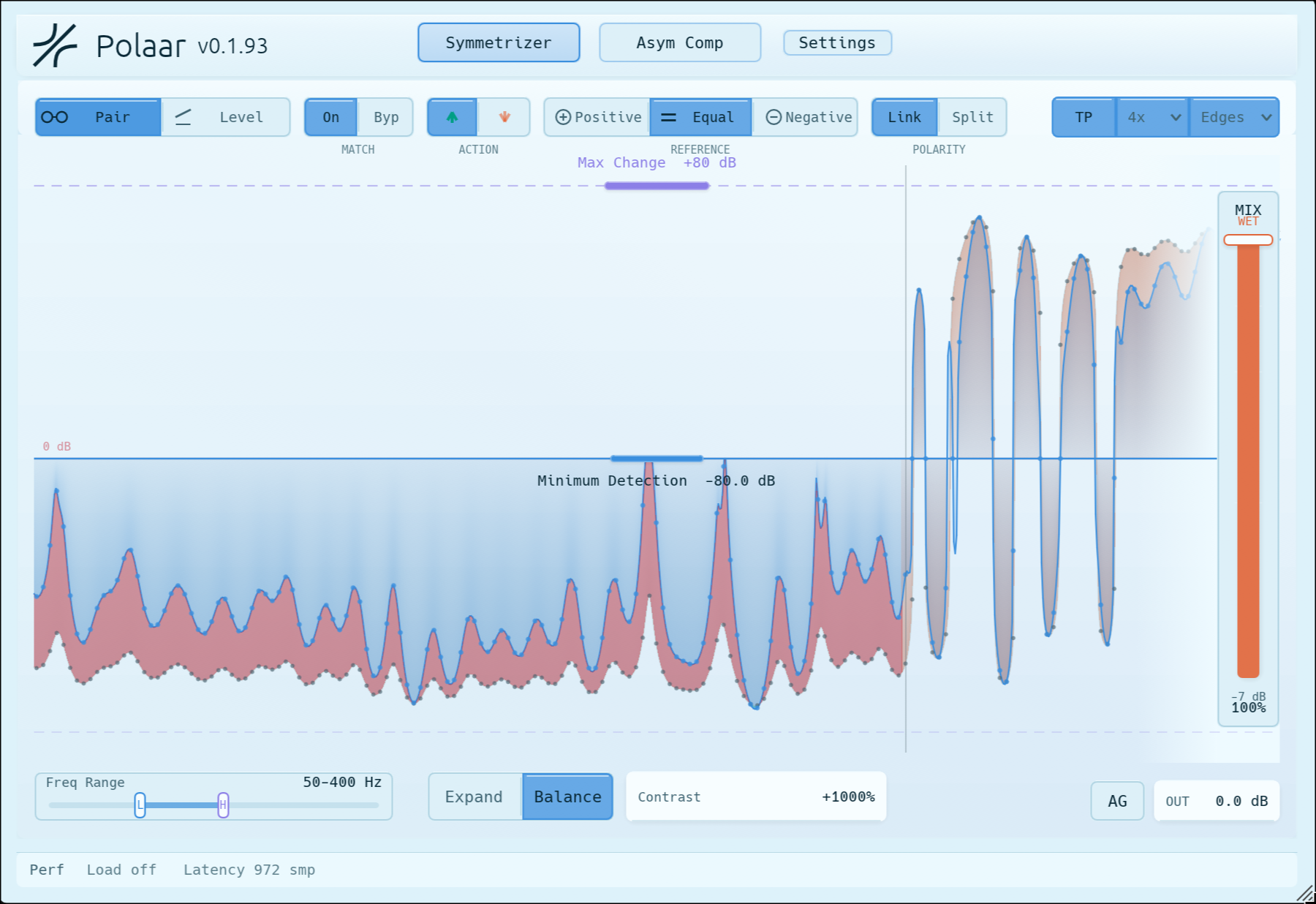Viewport: 1316px width, 904px height.
Task: Select the Level mode slope icon
Action: click(183, 117)
